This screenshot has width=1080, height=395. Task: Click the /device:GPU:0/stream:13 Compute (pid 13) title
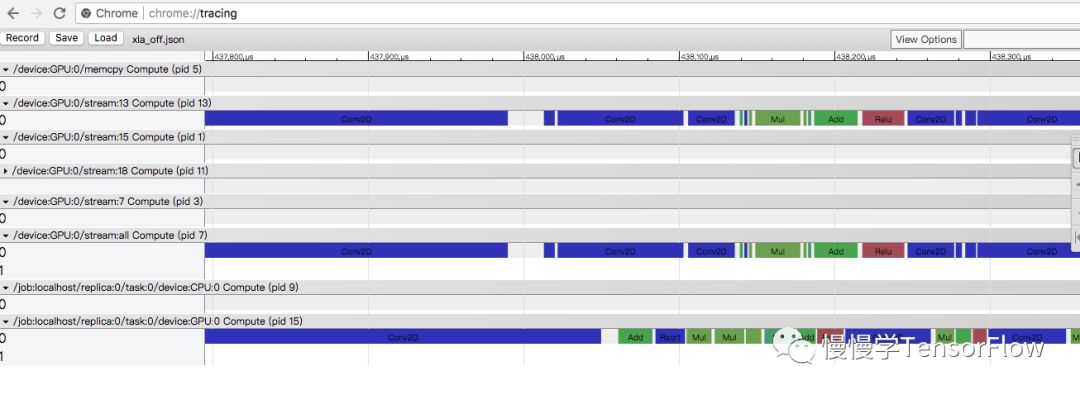(112, 103)
